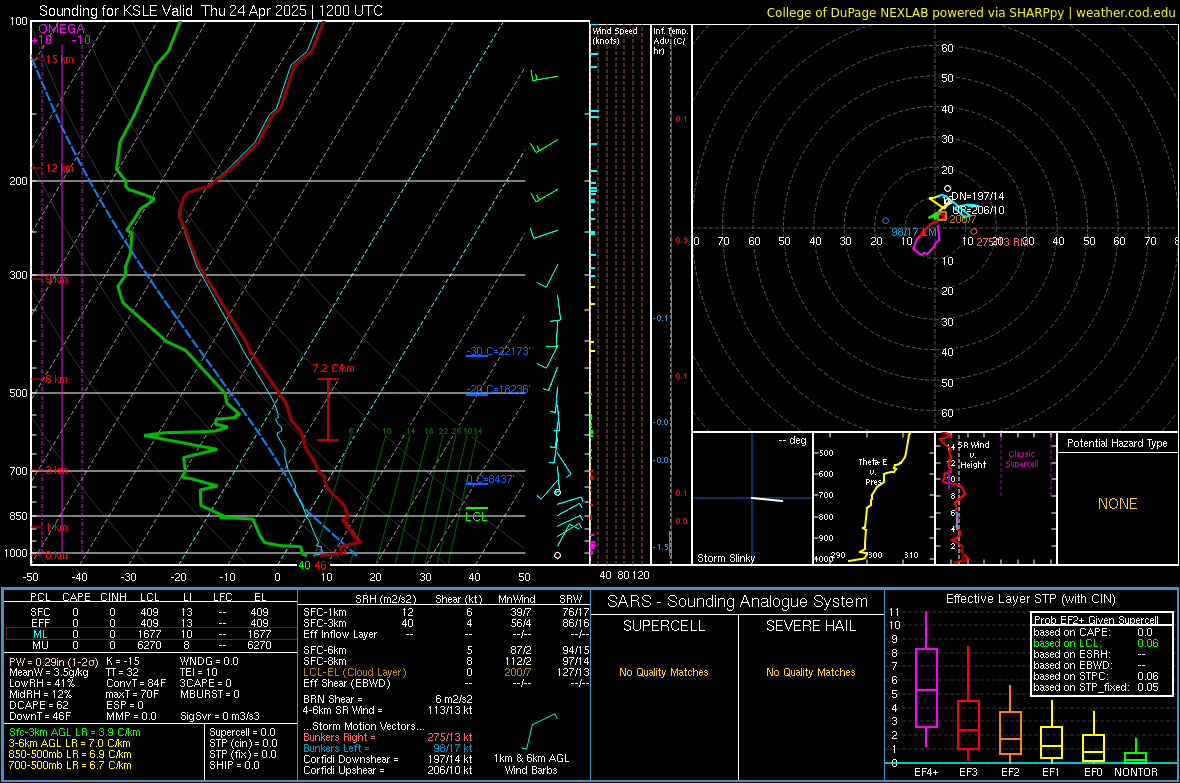This screenshot has width=1180, height=783.
Task: Select the SFC parcel row
Action: click(x=150, y=612)
